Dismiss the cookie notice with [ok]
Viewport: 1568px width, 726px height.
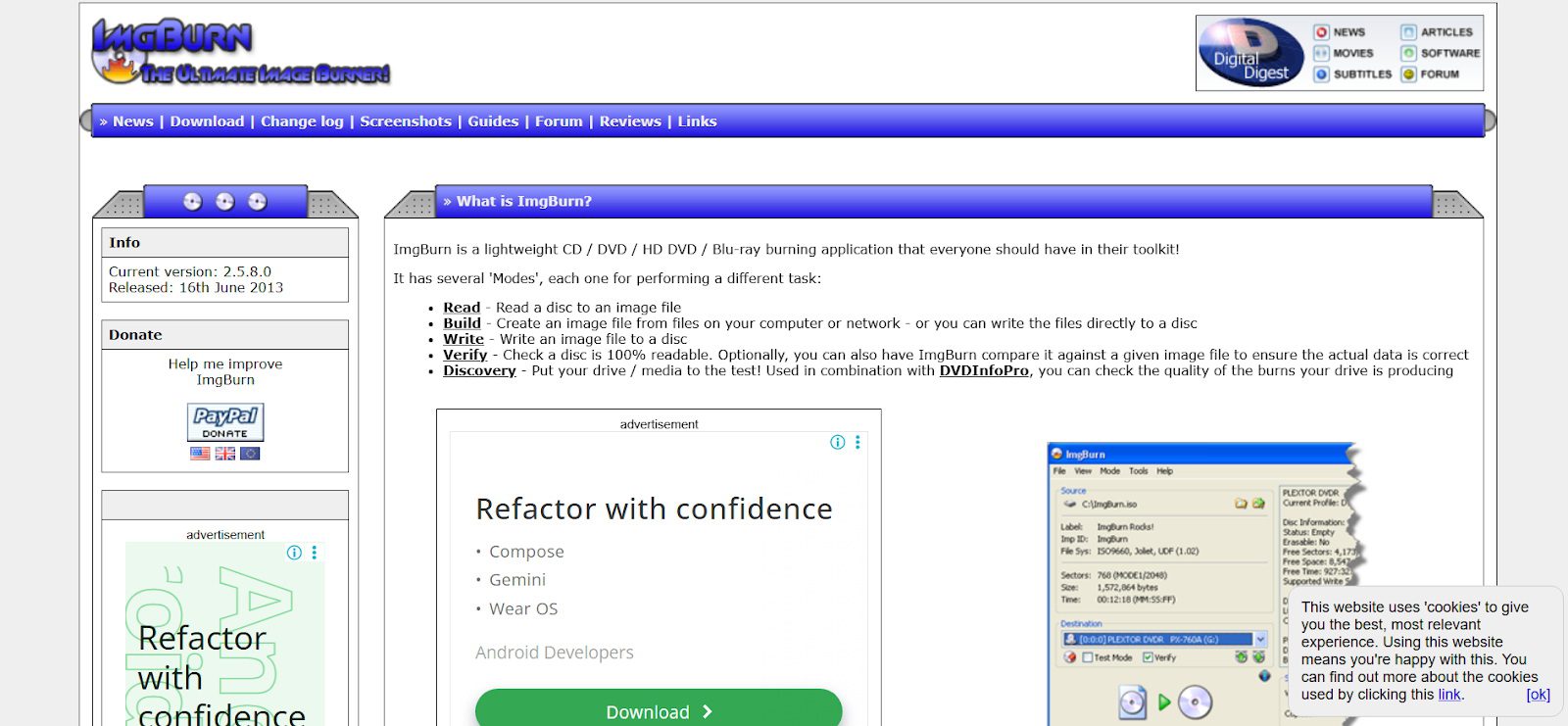pyautogui.click(x=1538, y=695)
